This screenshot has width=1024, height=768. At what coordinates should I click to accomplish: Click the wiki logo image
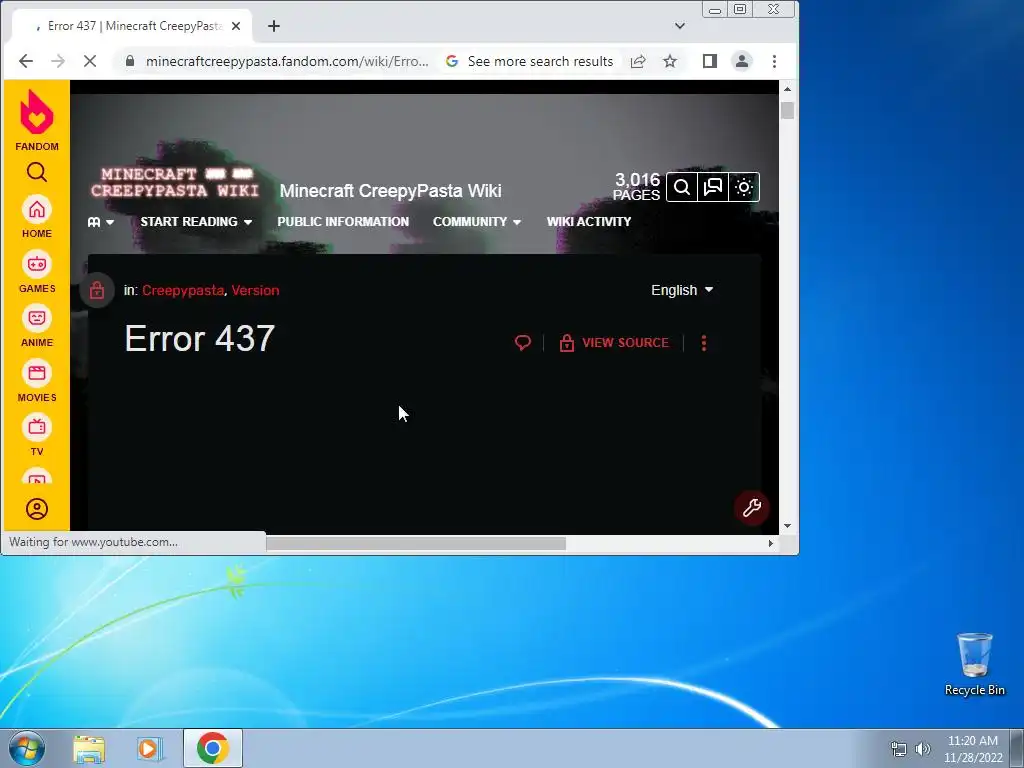[174, 182]
